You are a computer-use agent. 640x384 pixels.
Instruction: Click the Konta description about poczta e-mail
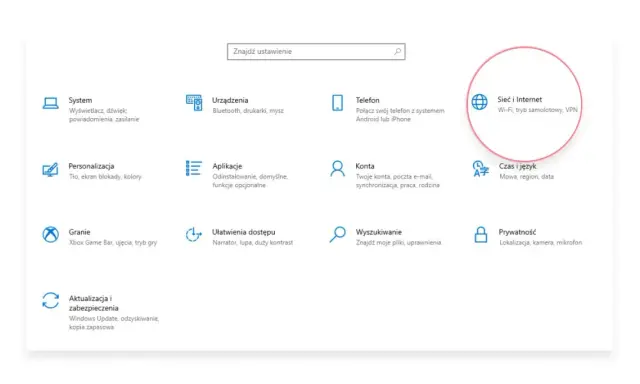click(x=398, y=181)
